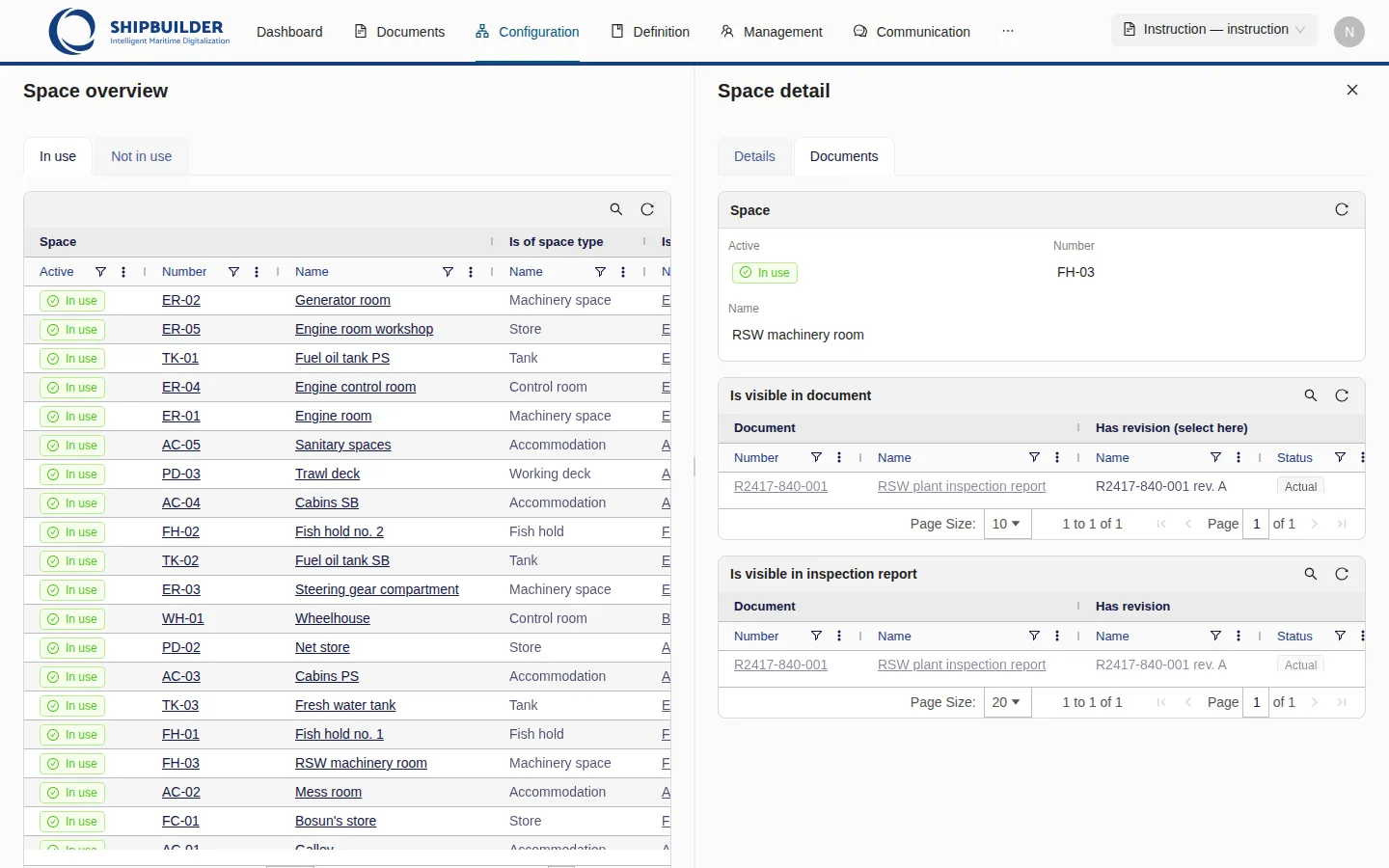Open the Communication menu
1389x868 pixels.
point(912,32)
